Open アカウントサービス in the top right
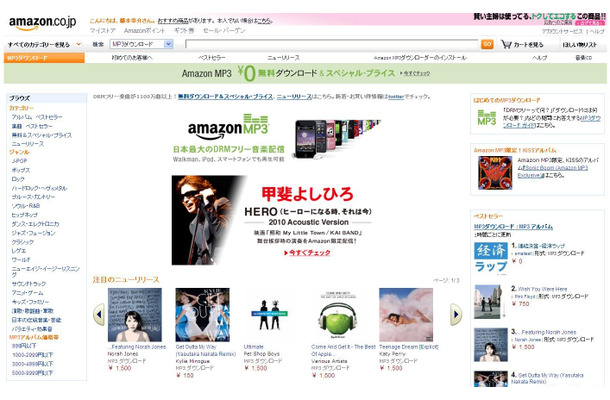The width and height of the screenshot is (610, 400). click(562, 31)
